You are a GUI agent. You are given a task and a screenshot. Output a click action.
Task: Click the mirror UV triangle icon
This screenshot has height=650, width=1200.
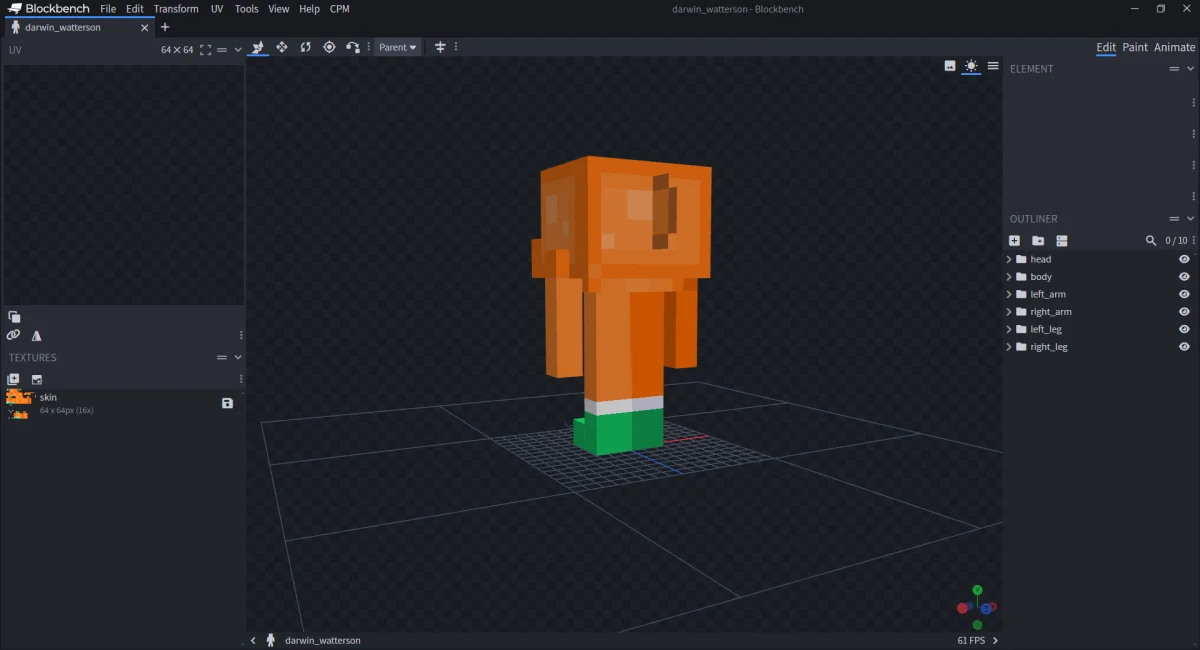coord(37,336)
